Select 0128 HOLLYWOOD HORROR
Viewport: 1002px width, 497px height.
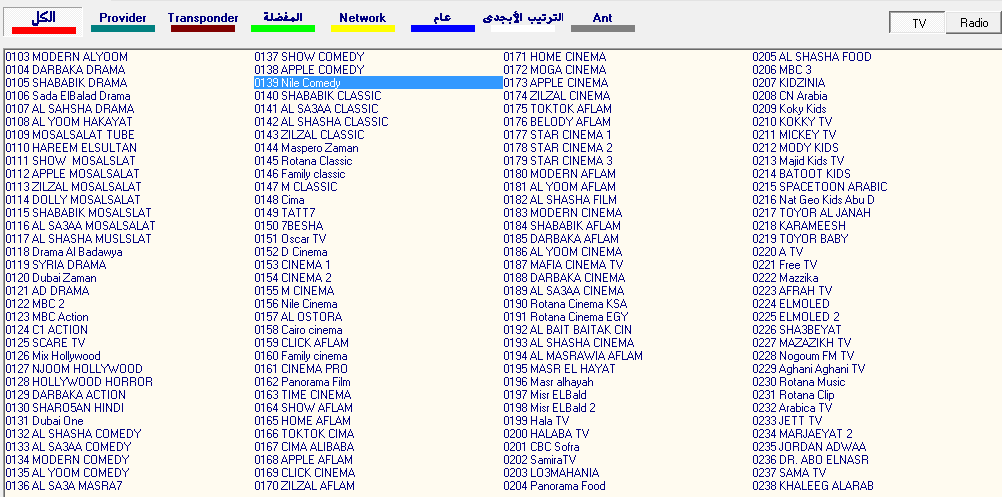[x=79, y=382]
